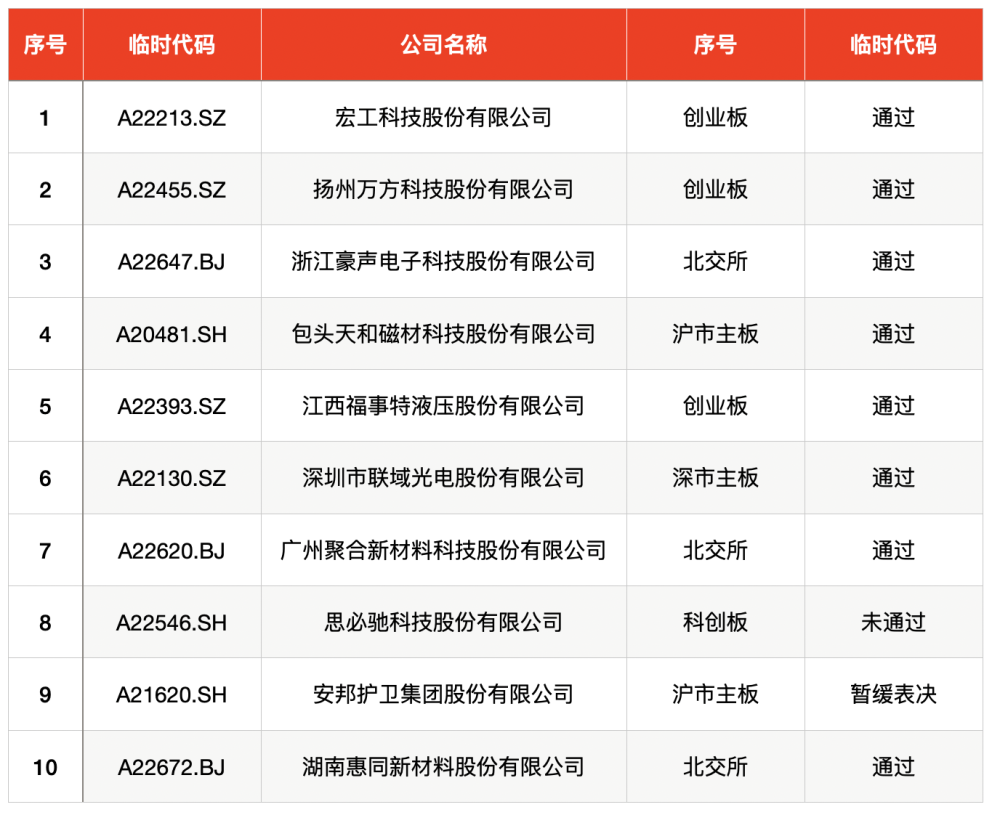Image resolution: width=1000 pixels, height=815 pixels.
Task: Click 沪市主板 in the 包头天和磁材 row
Action: pyautogui.click(x=715, y=334)
